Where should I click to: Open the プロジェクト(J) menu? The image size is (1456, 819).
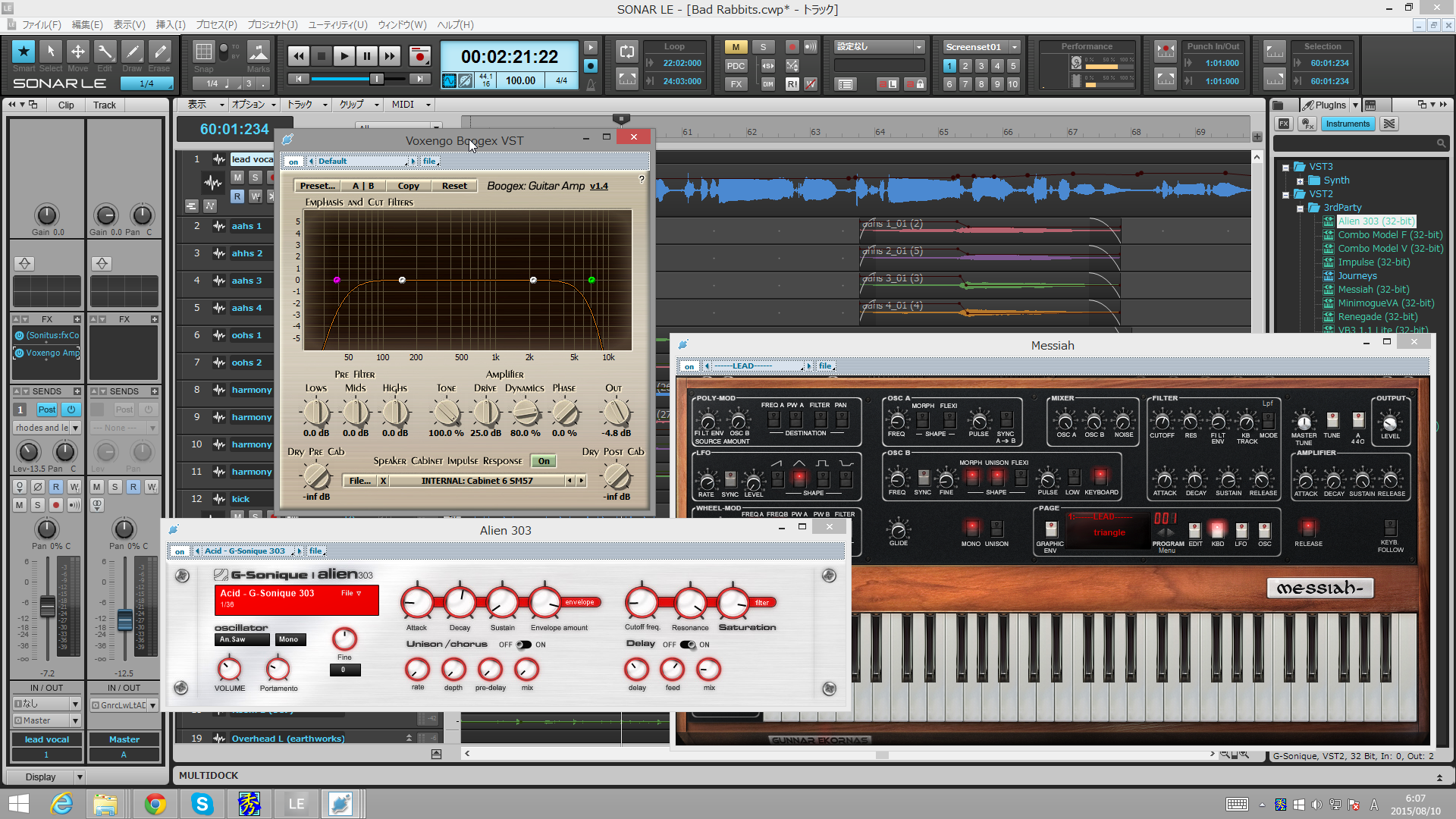pos(273,25)
